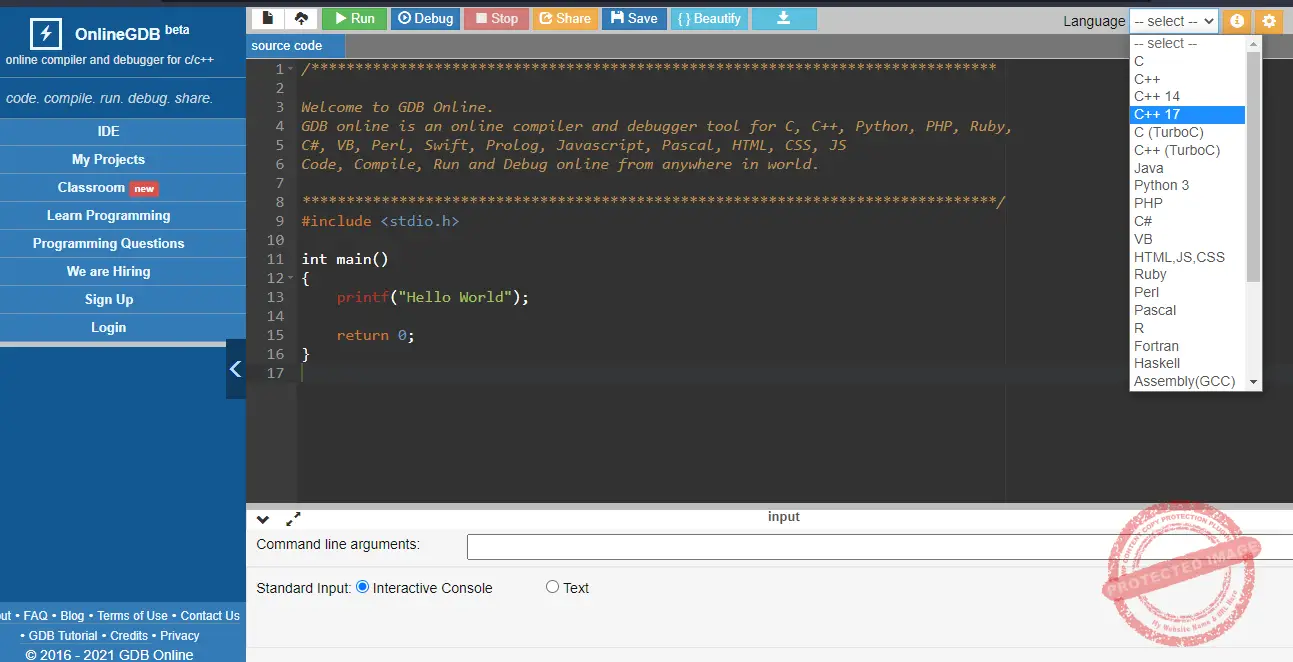Viewport: 1293px width, 662px height.
Task: Open Privacy footer link
Action: 180,636
